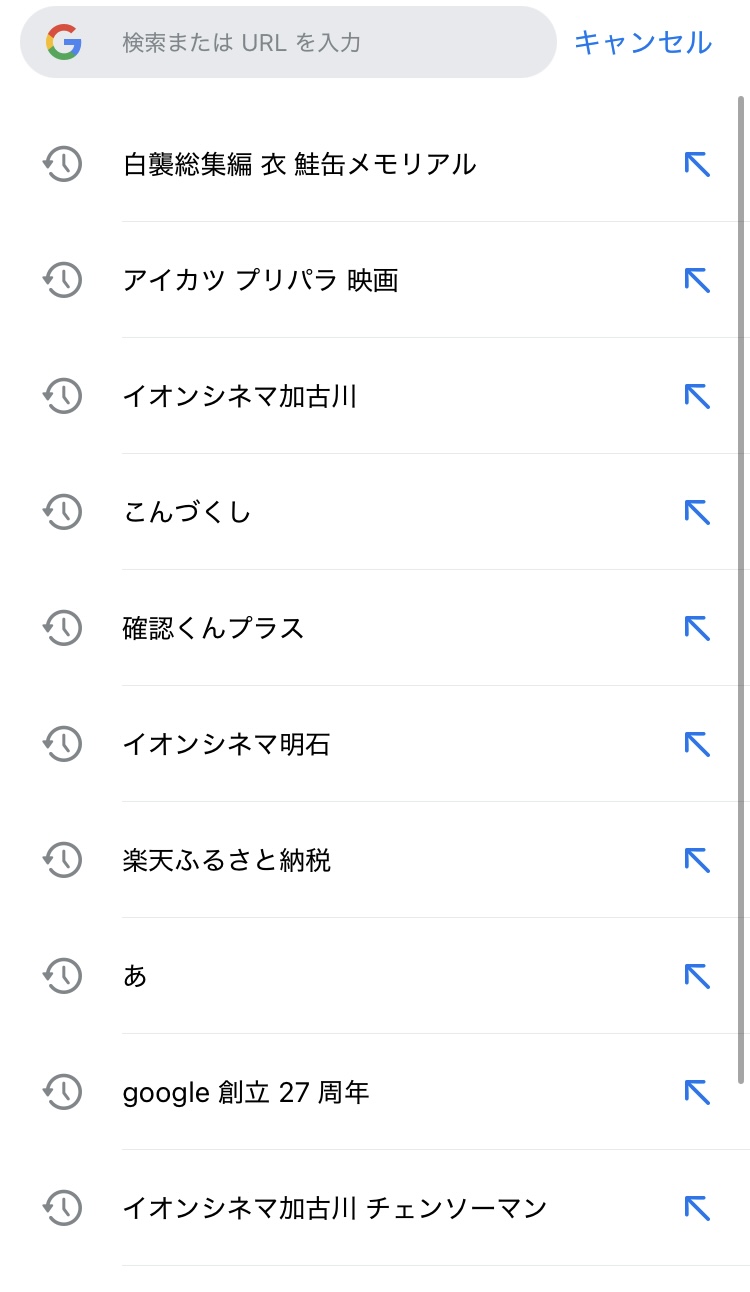Click the arrow icon next to こんづくし
This screenshot has height=1292, width=750.
click(x=697, y=512)
